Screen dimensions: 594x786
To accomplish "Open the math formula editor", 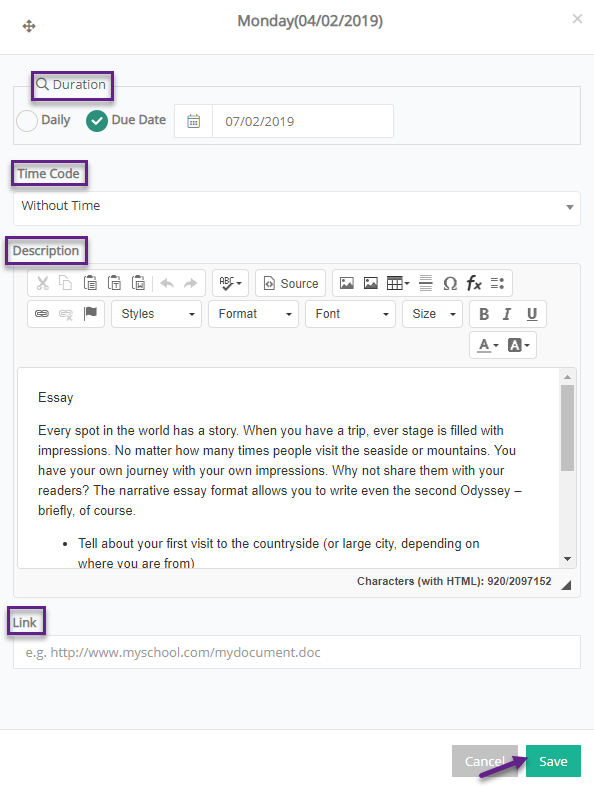I will 474,283.
